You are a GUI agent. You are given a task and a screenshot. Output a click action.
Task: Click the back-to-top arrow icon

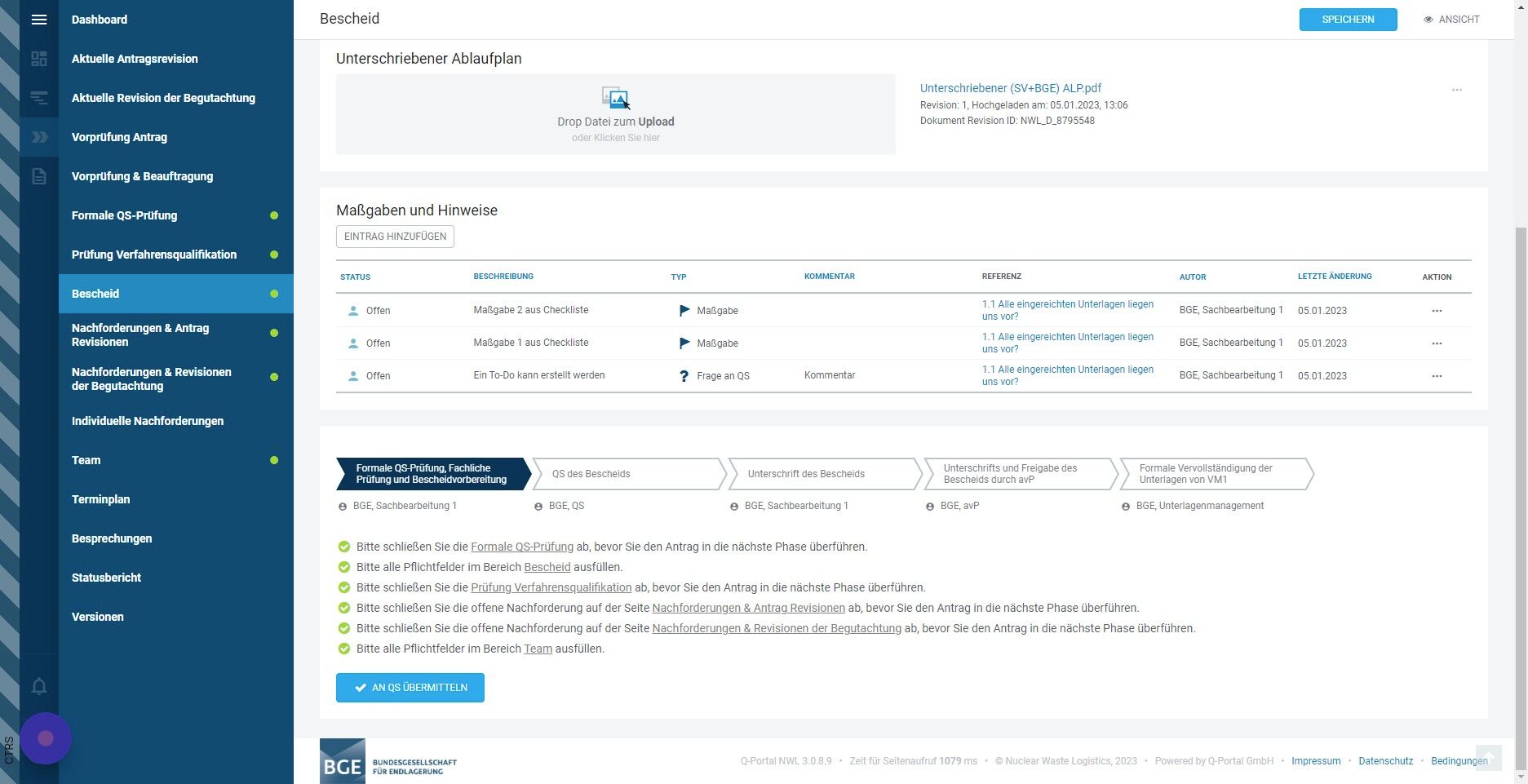coord(1488,757)
